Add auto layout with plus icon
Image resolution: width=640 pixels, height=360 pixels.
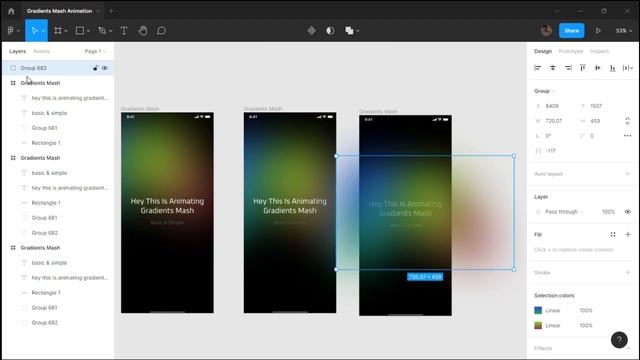coord(628,173)
